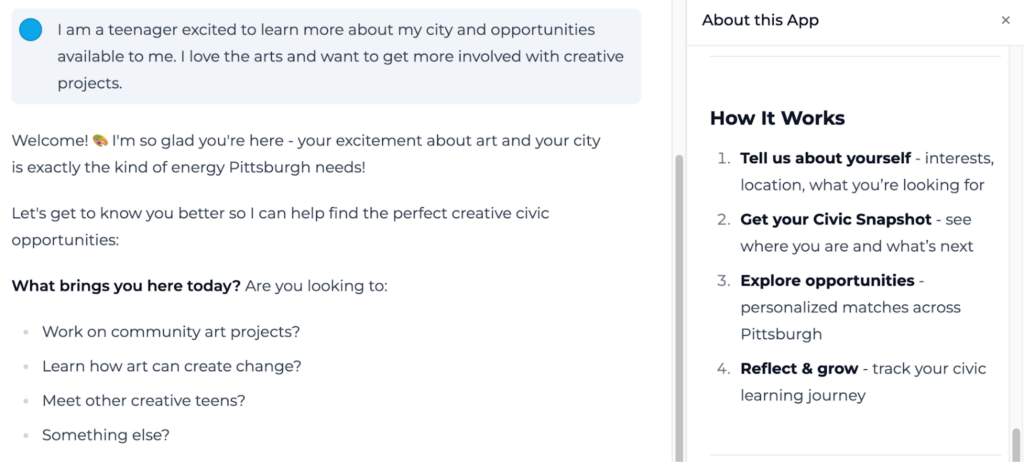This screenshot has width=1024, height=462.
Task: Select the Get your Civic Snapshot step
Action: tap(835, 219)
